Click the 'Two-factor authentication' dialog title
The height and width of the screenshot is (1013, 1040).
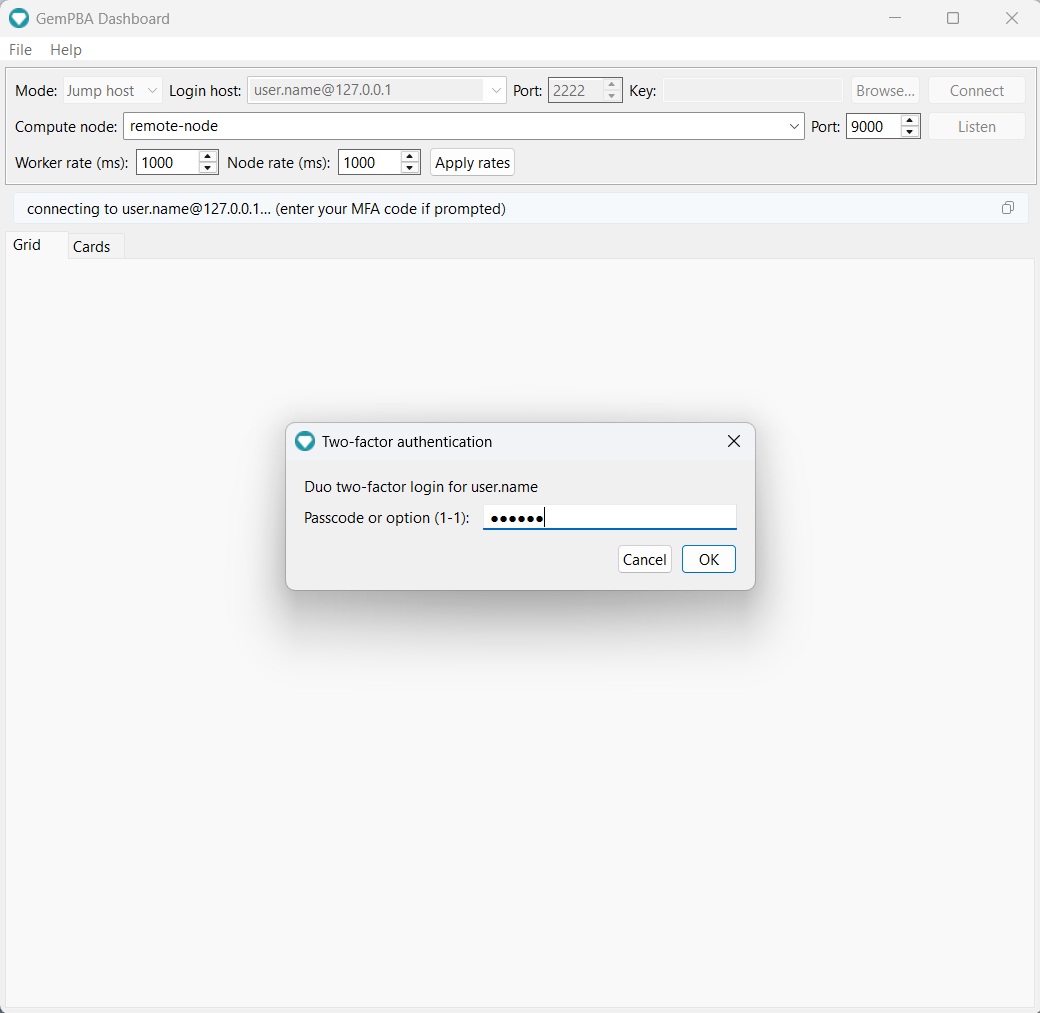(407, 442)
